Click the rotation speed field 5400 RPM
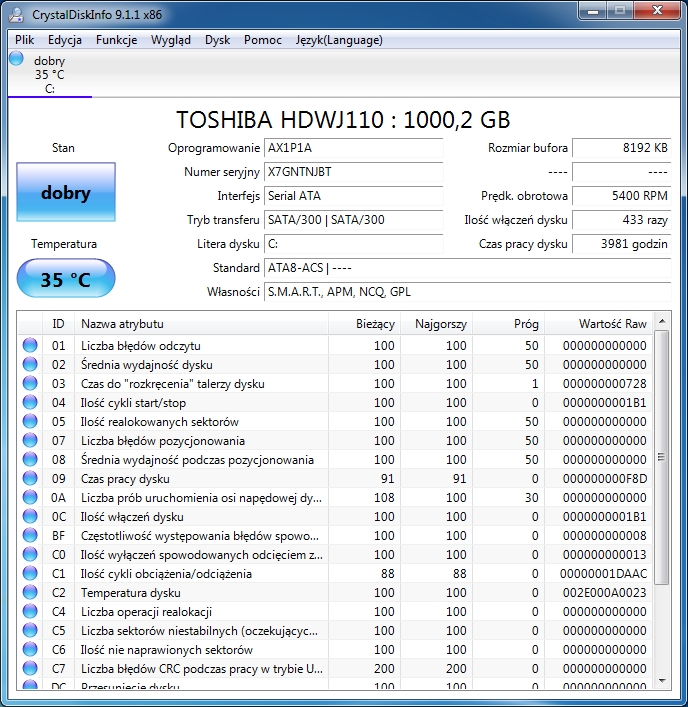 click(x=622, y=196)
